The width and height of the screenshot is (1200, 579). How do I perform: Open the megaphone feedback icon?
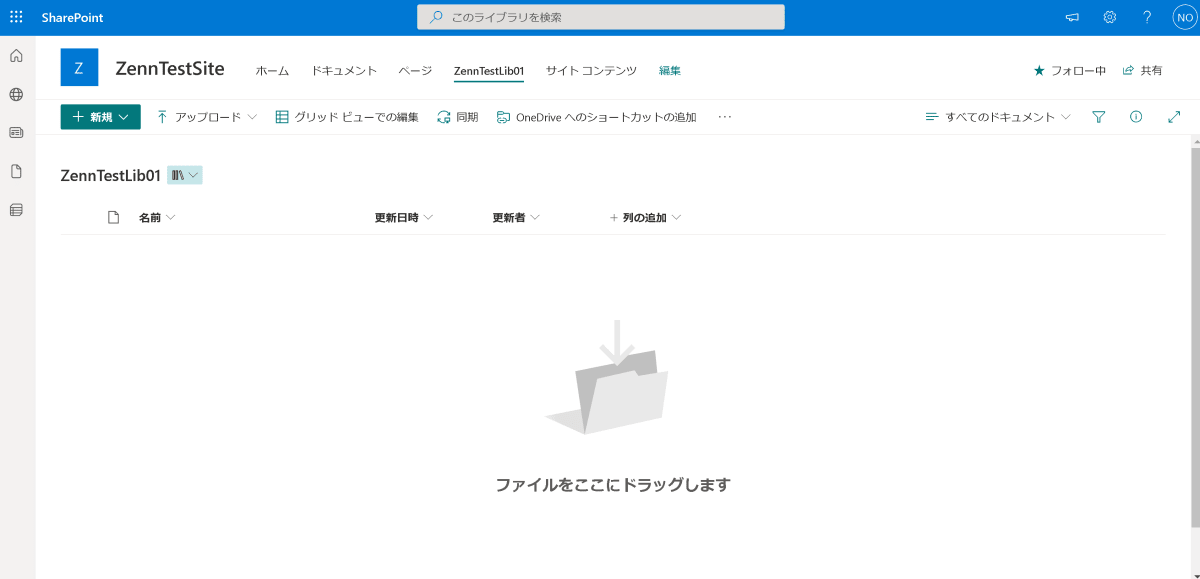[x=1072, y=17]
